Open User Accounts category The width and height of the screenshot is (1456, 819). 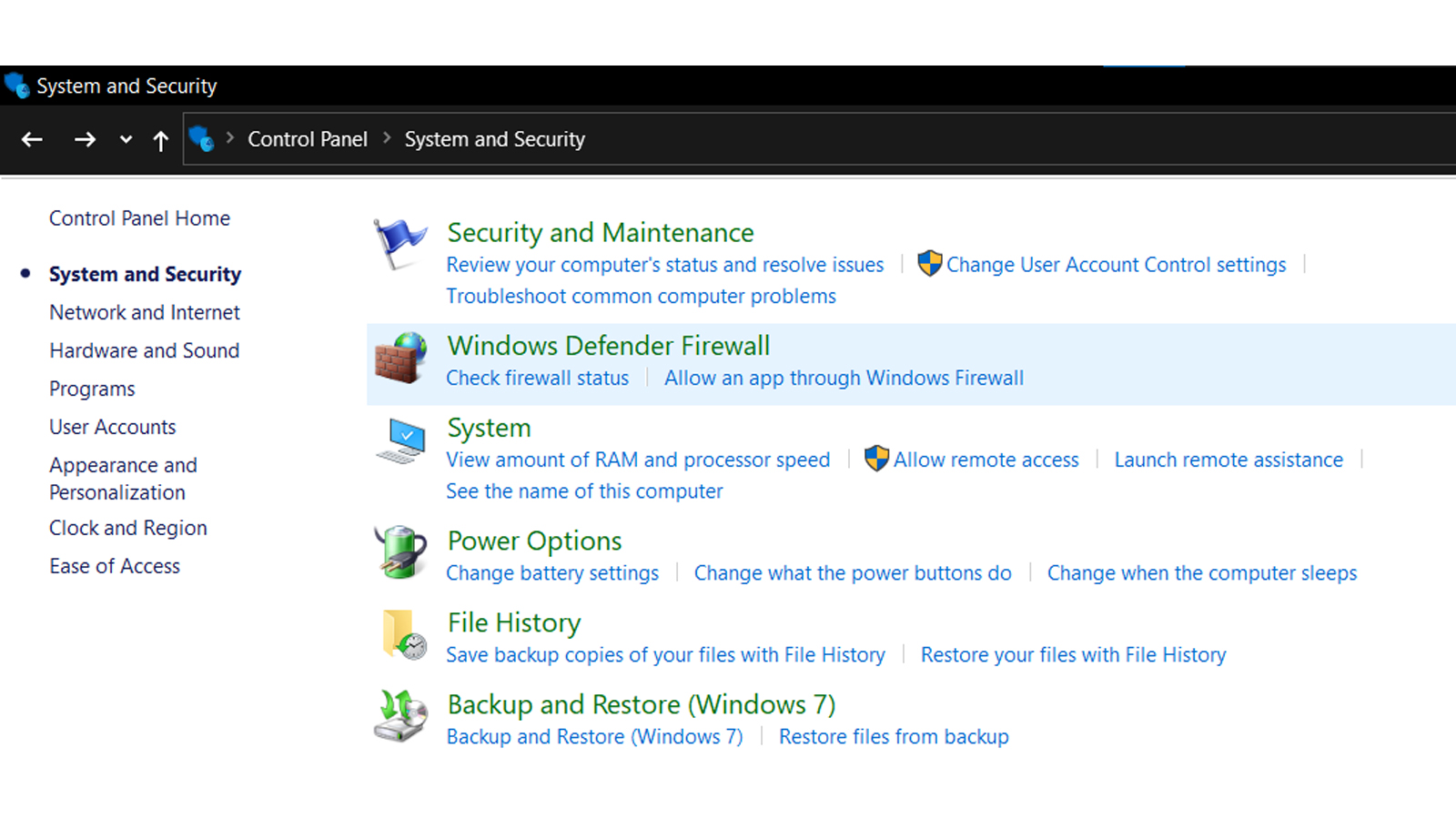(113, 427)
